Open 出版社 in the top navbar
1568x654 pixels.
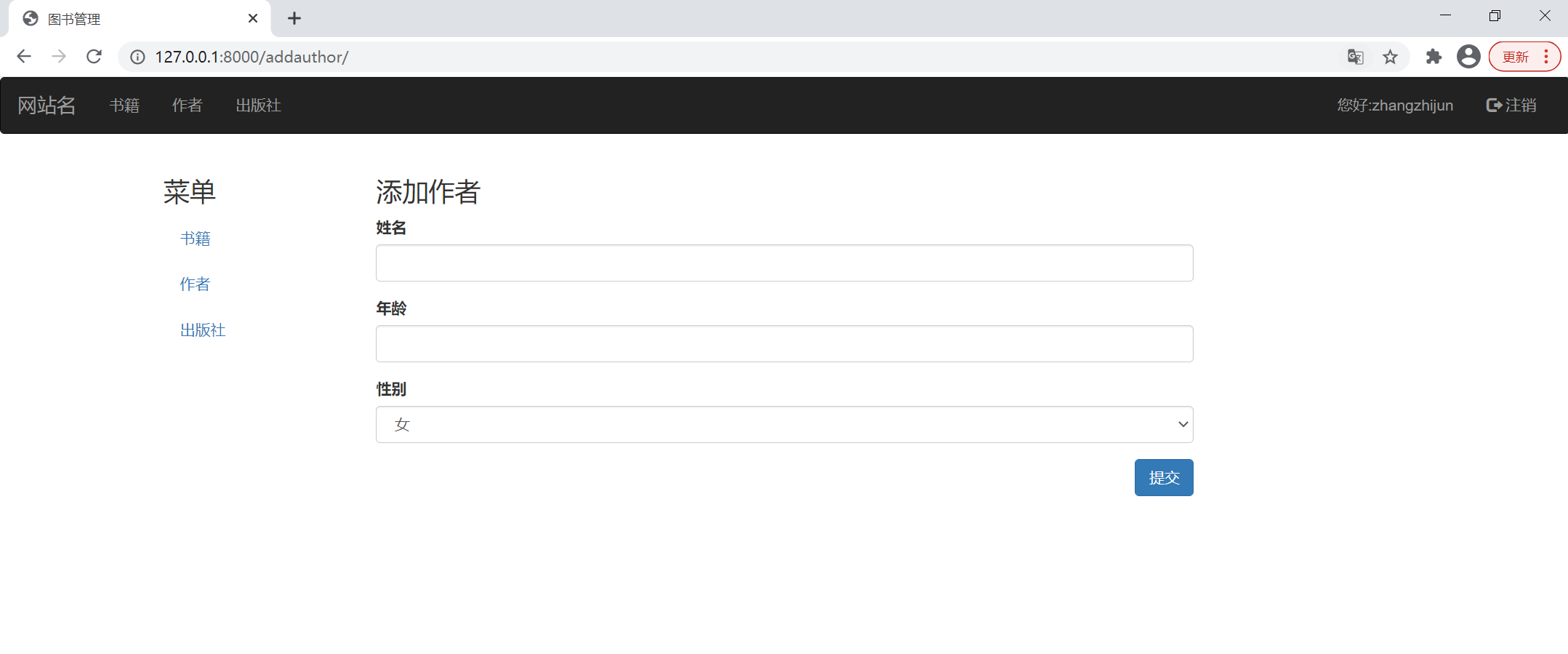[x=258, y=105]
